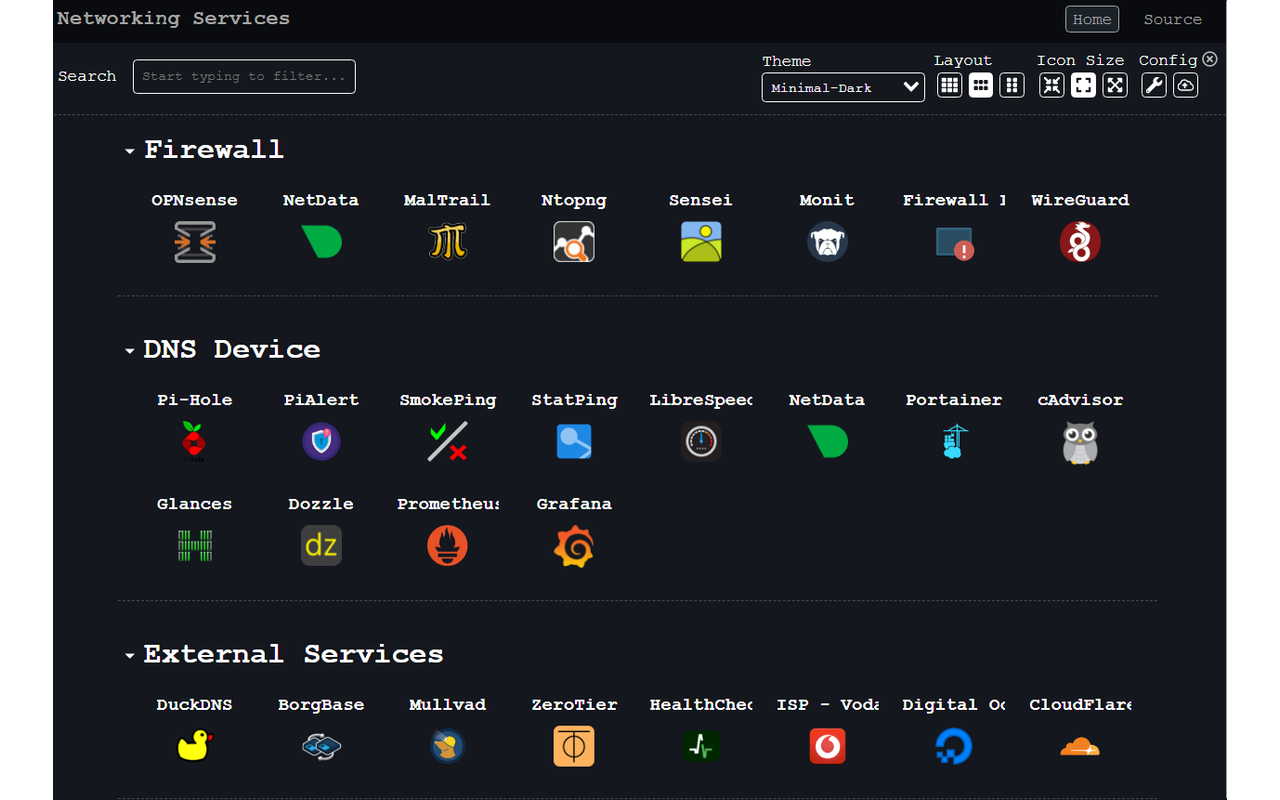This screenshot has height=800, width=1280.
Task: Open the Glances icon
Action: (x=195, y=546)
